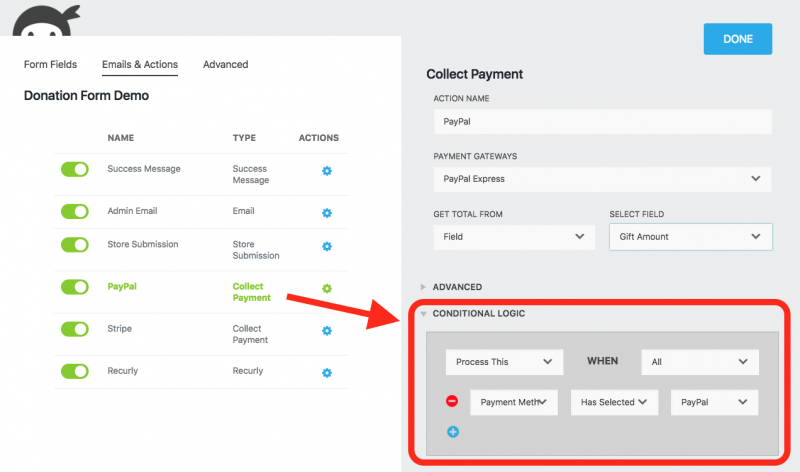Switch to the Form Fields tab
The image size is (800, 472).
[x=51, y=64]
